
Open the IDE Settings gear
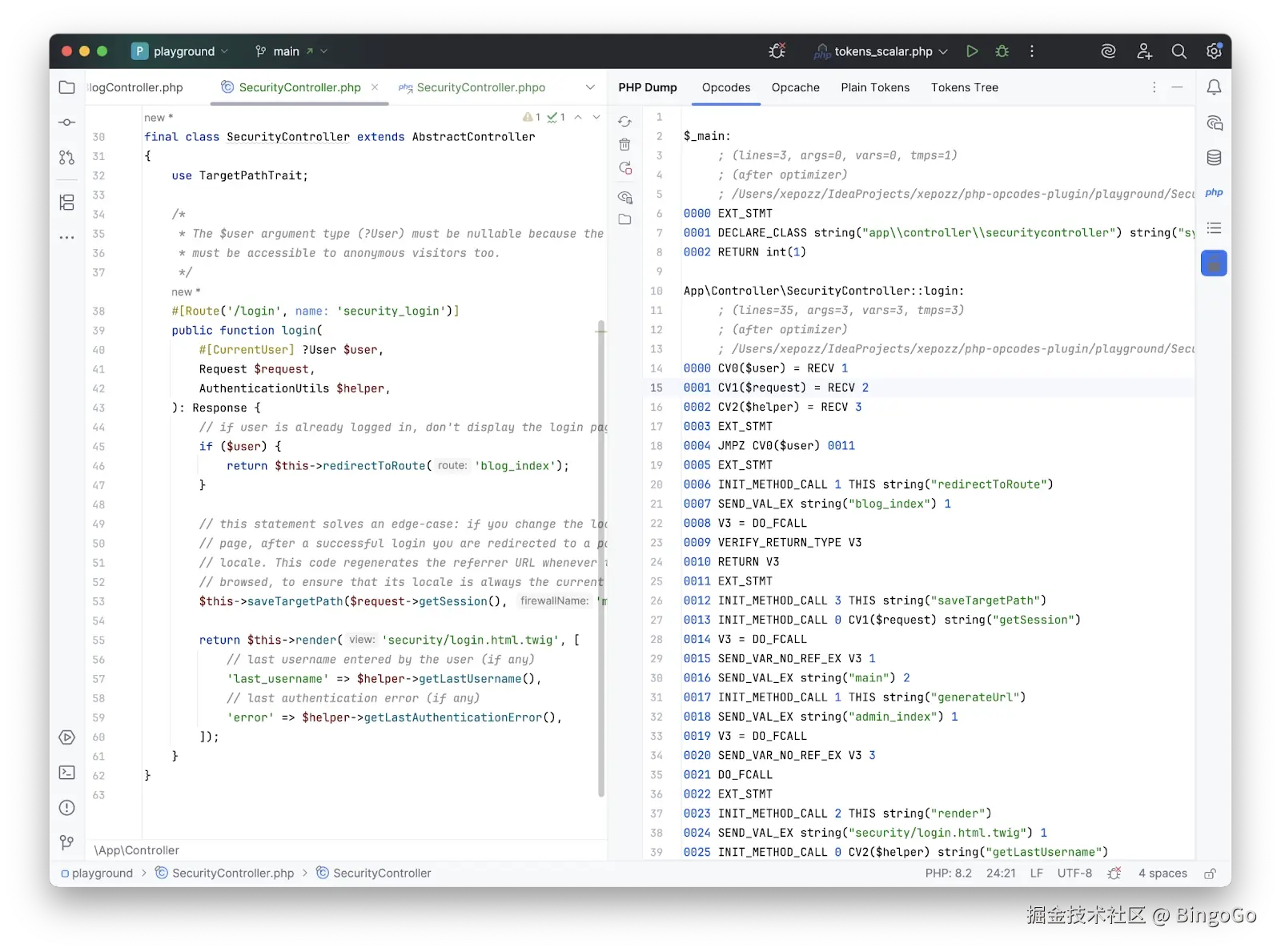pos(1213,50)
